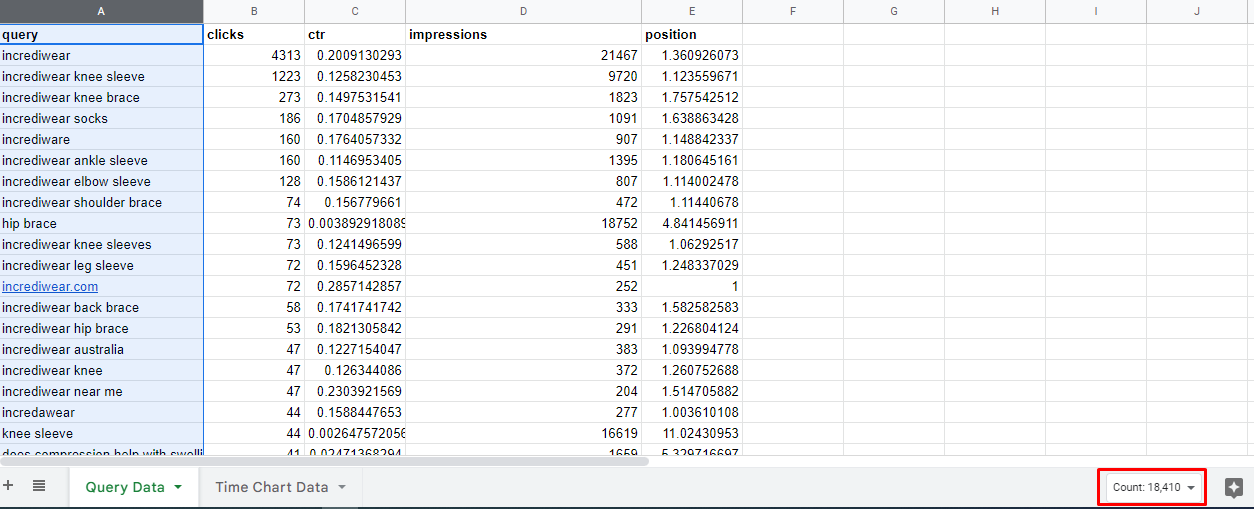Select impressions value 9720

click(524, 76)
